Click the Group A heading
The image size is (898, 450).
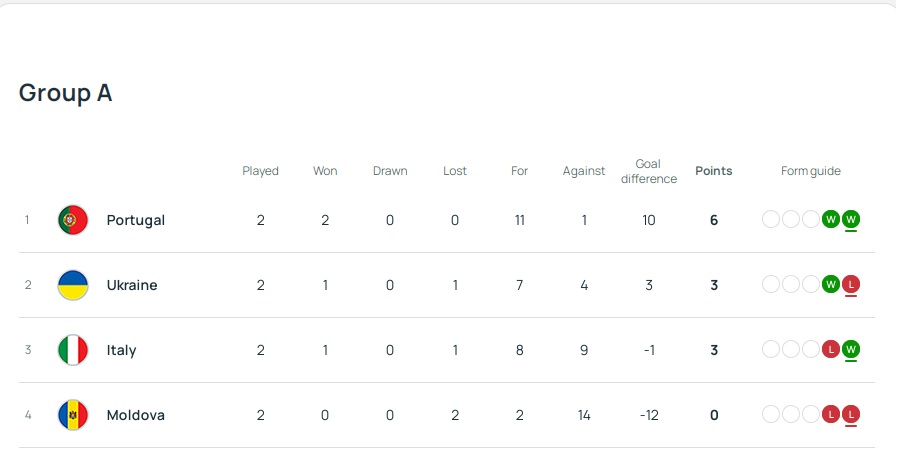tap(66, 93)
